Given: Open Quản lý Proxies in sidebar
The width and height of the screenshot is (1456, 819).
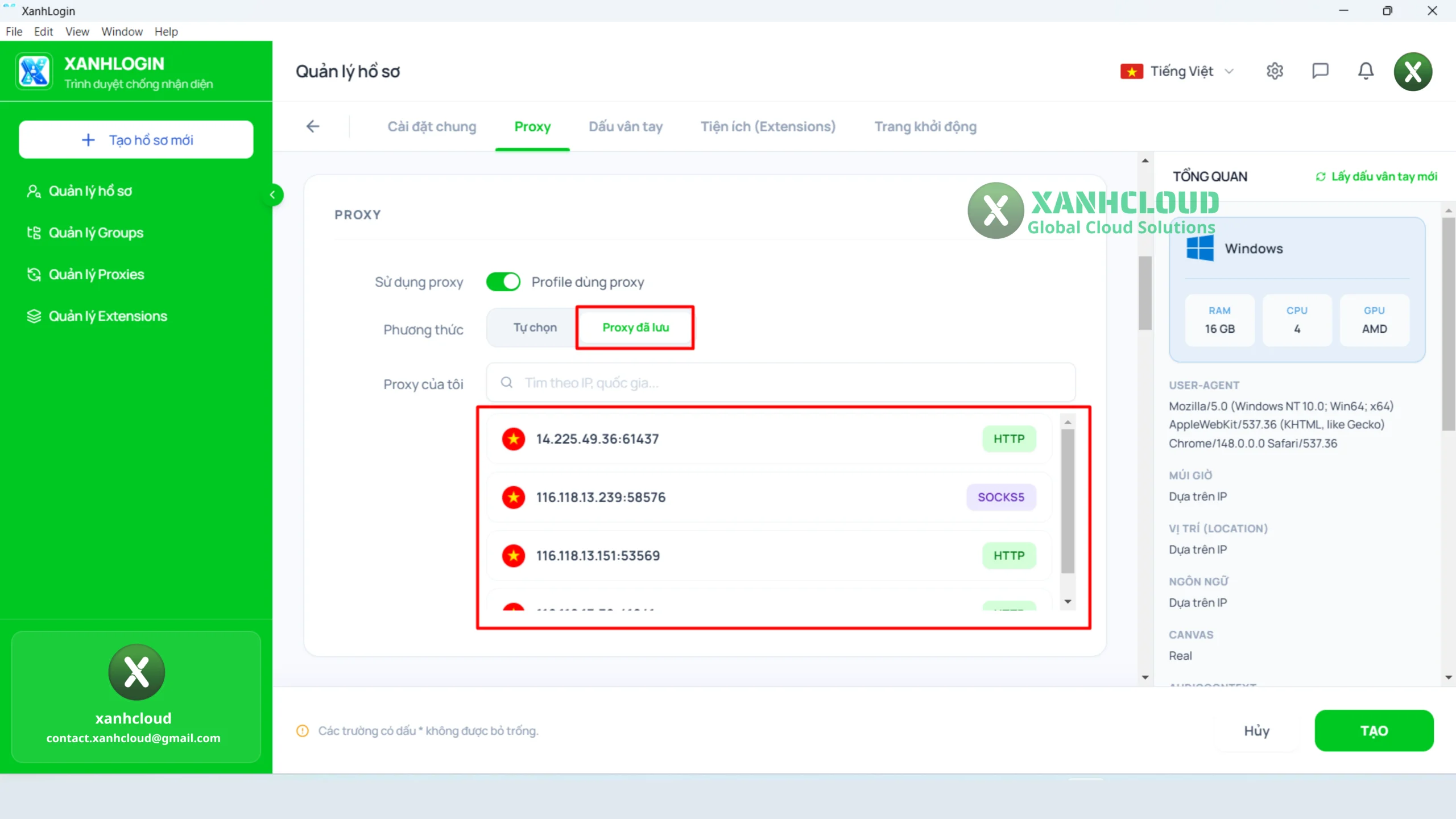Looking at the screenshot, I should (96, 274).
